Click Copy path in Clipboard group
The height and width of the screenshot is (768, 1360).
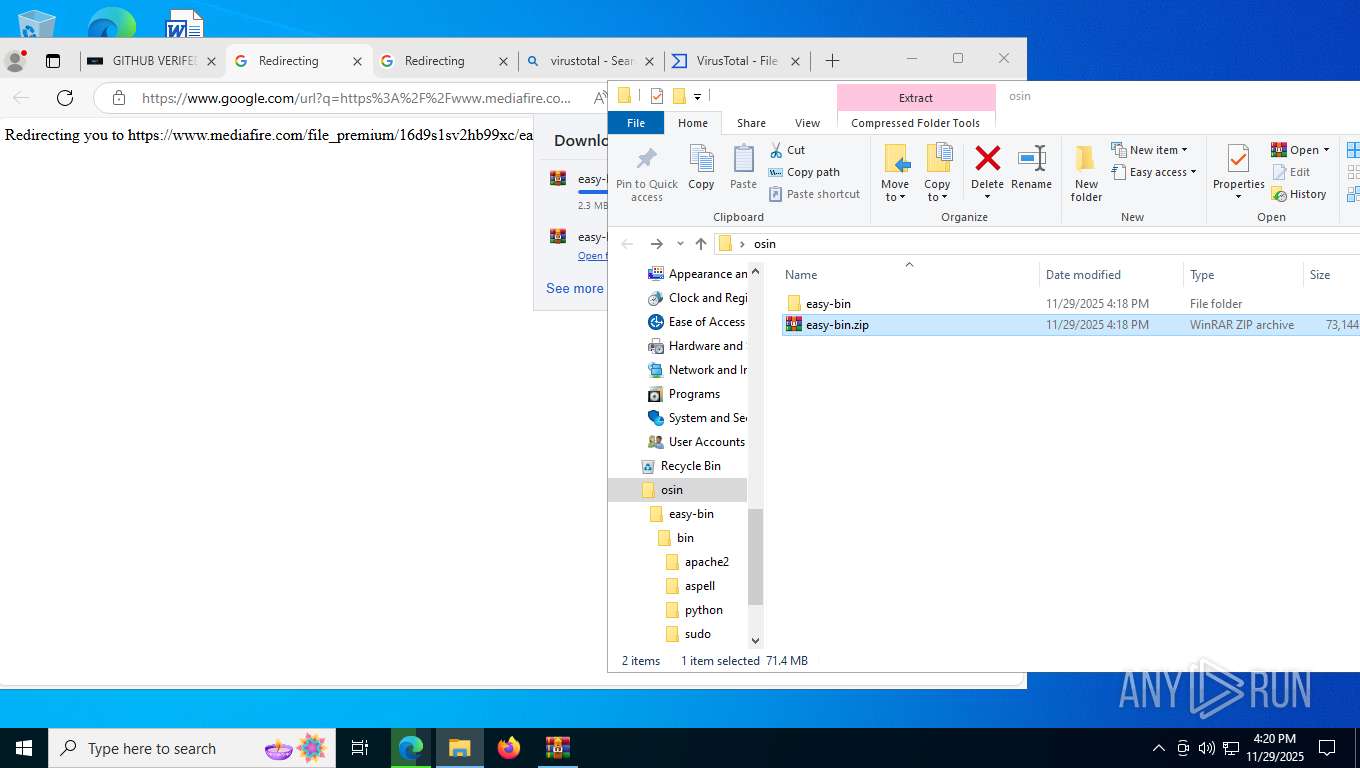[x=804, y=172]
